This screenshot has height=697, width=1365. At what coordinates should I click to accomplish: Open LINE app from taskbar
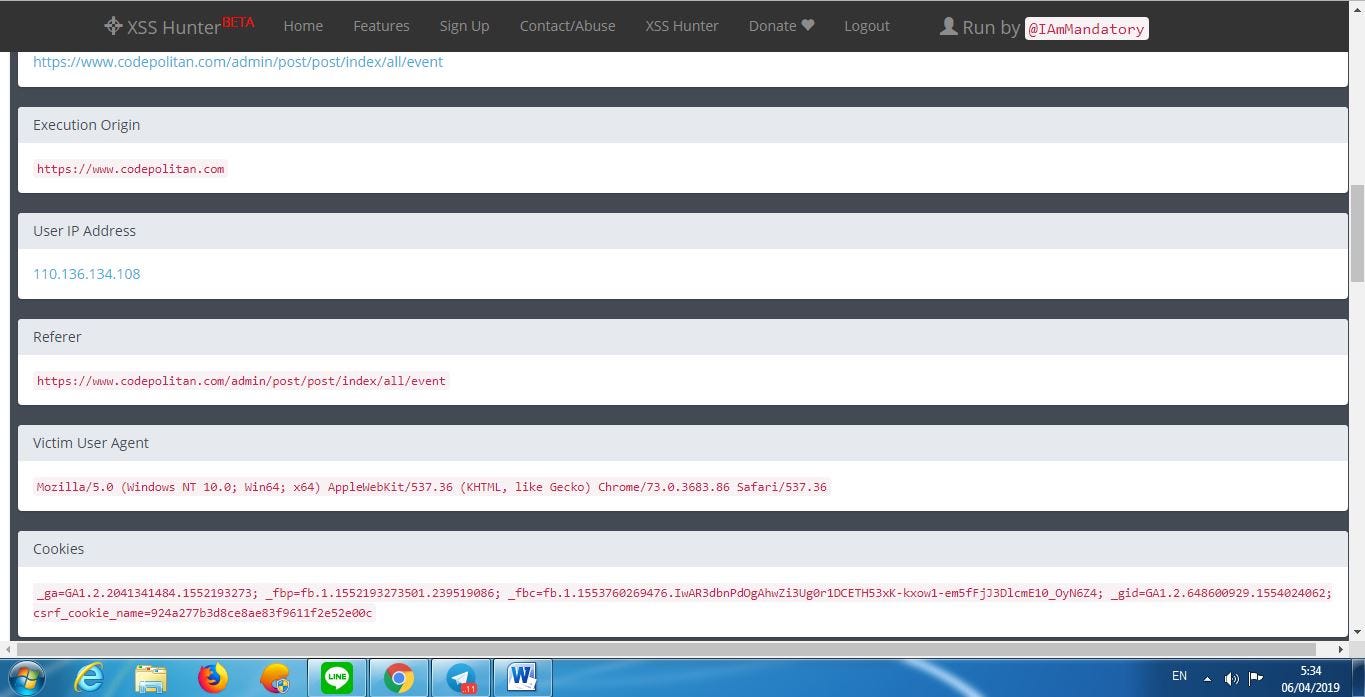tap(337, 678)
